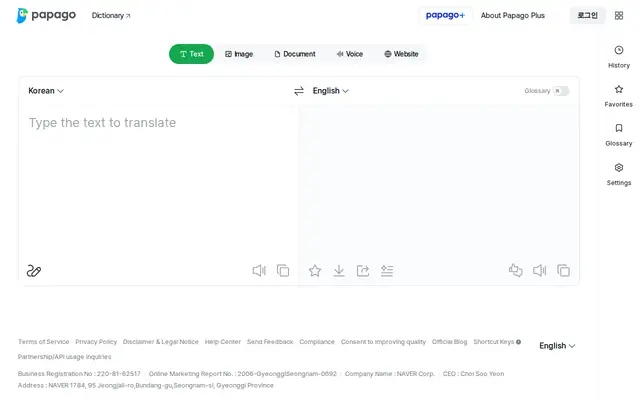Listen to translated text speaker icon
Image resolution: width=640 pixels, height=400 pixels.
(x=540, y=270)
